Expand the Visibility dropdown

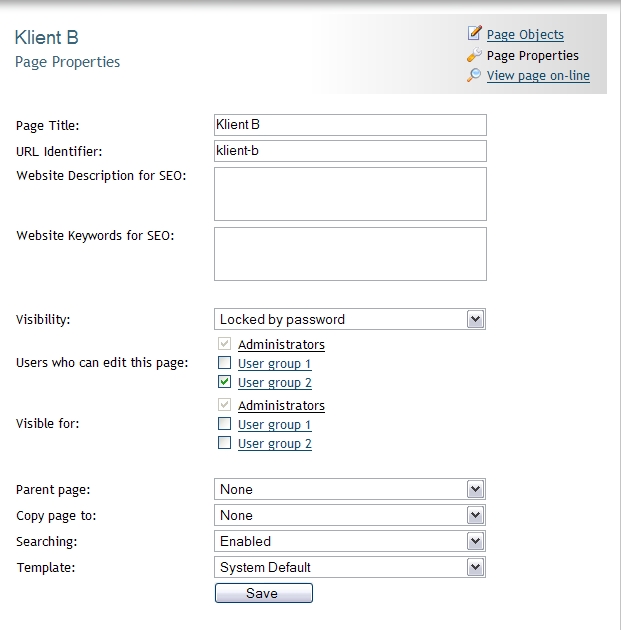(x=350, y=319)
